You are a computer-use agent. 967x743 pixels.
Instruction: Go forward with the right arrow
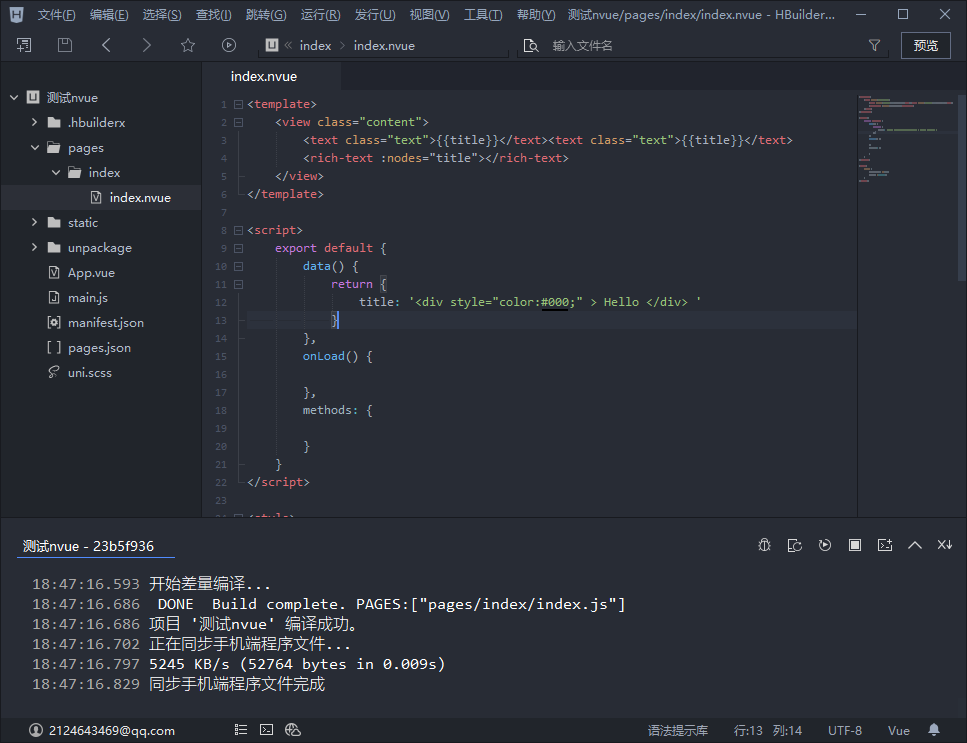pyautogui.click(x=147, y=45)
